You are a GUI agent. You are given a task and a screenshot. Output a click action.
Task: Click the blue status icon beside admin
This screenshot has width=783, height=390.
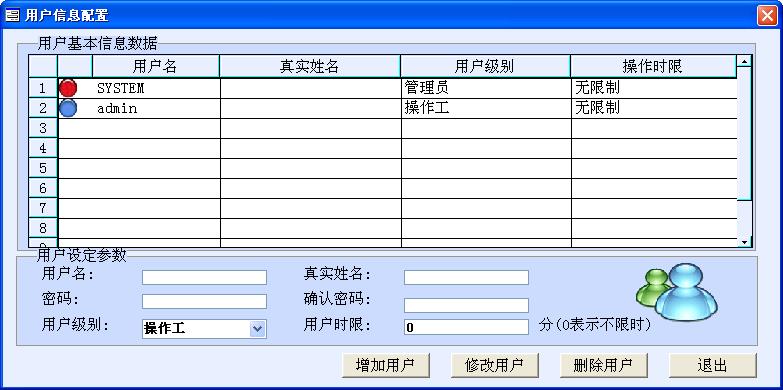pos(68,108)
